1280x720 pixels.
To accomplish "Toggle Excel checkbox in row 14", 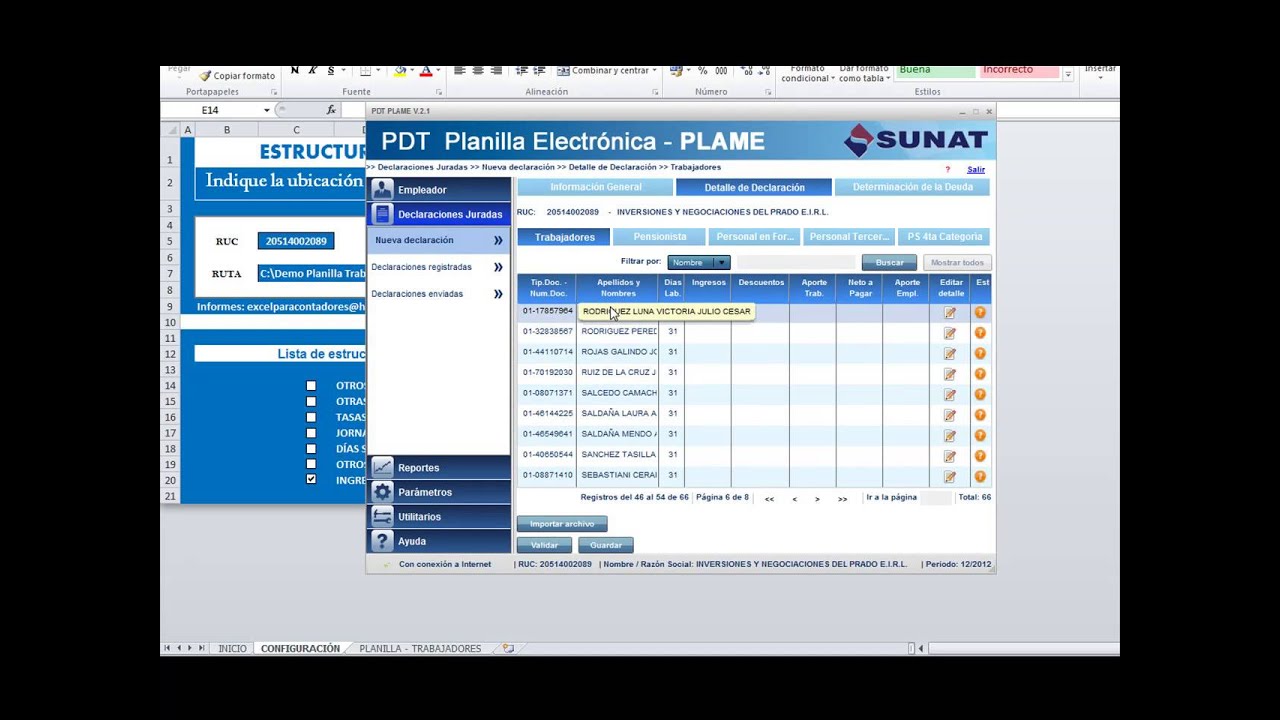I will (311, 386).
